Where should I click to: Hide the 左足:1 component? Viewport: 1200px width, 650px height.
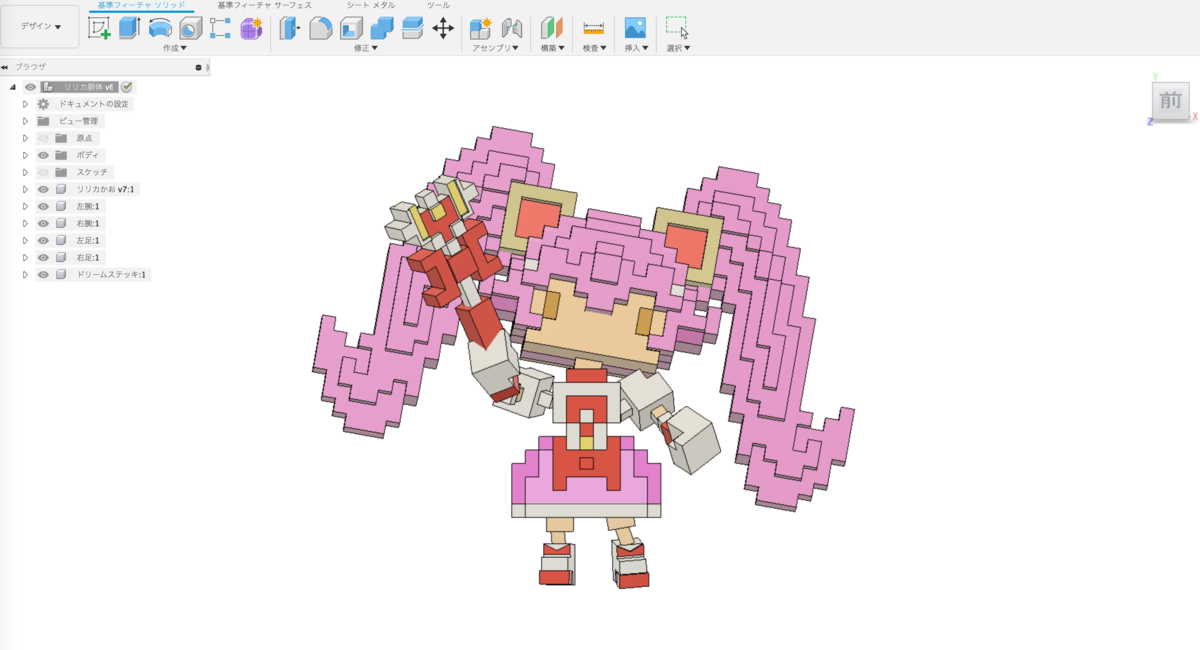tap(43, 240)
